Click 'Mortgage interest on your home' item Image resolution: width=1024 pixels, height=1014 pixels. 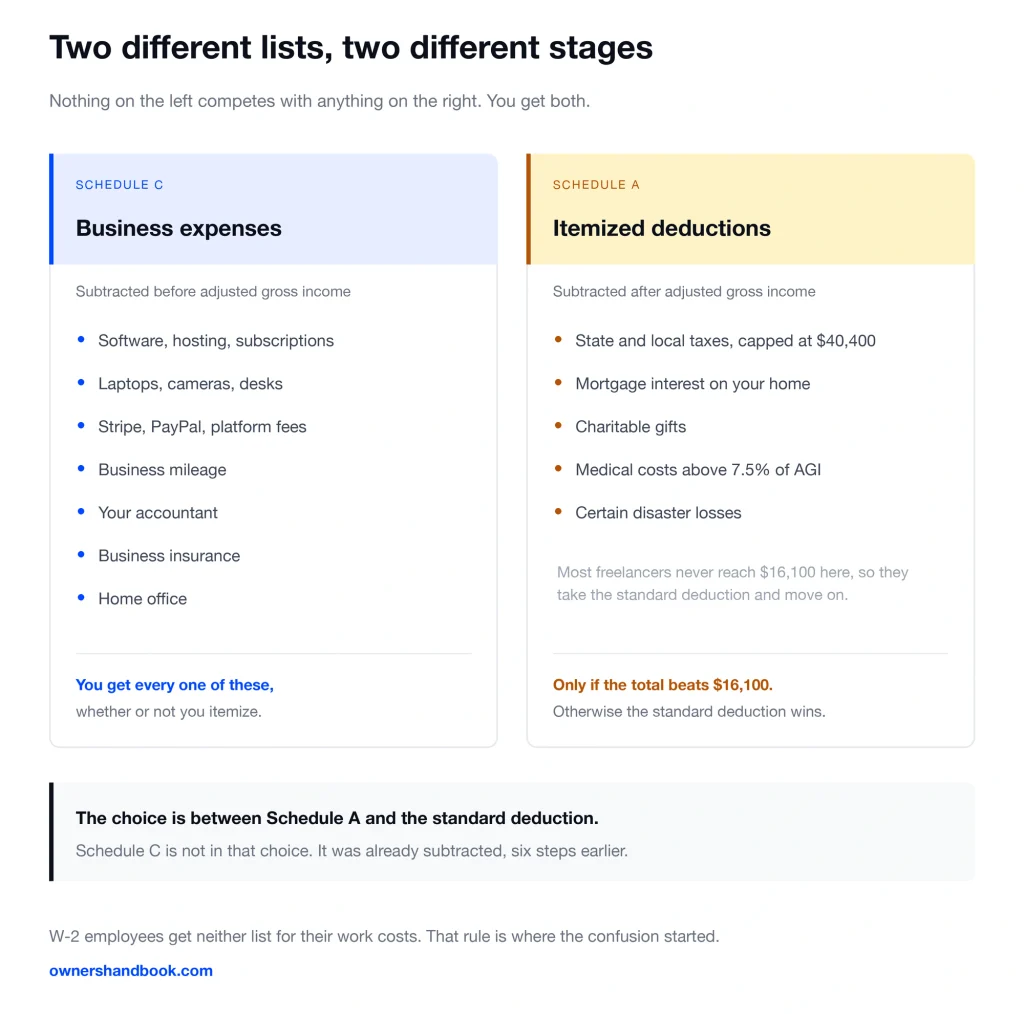[692, 383]
